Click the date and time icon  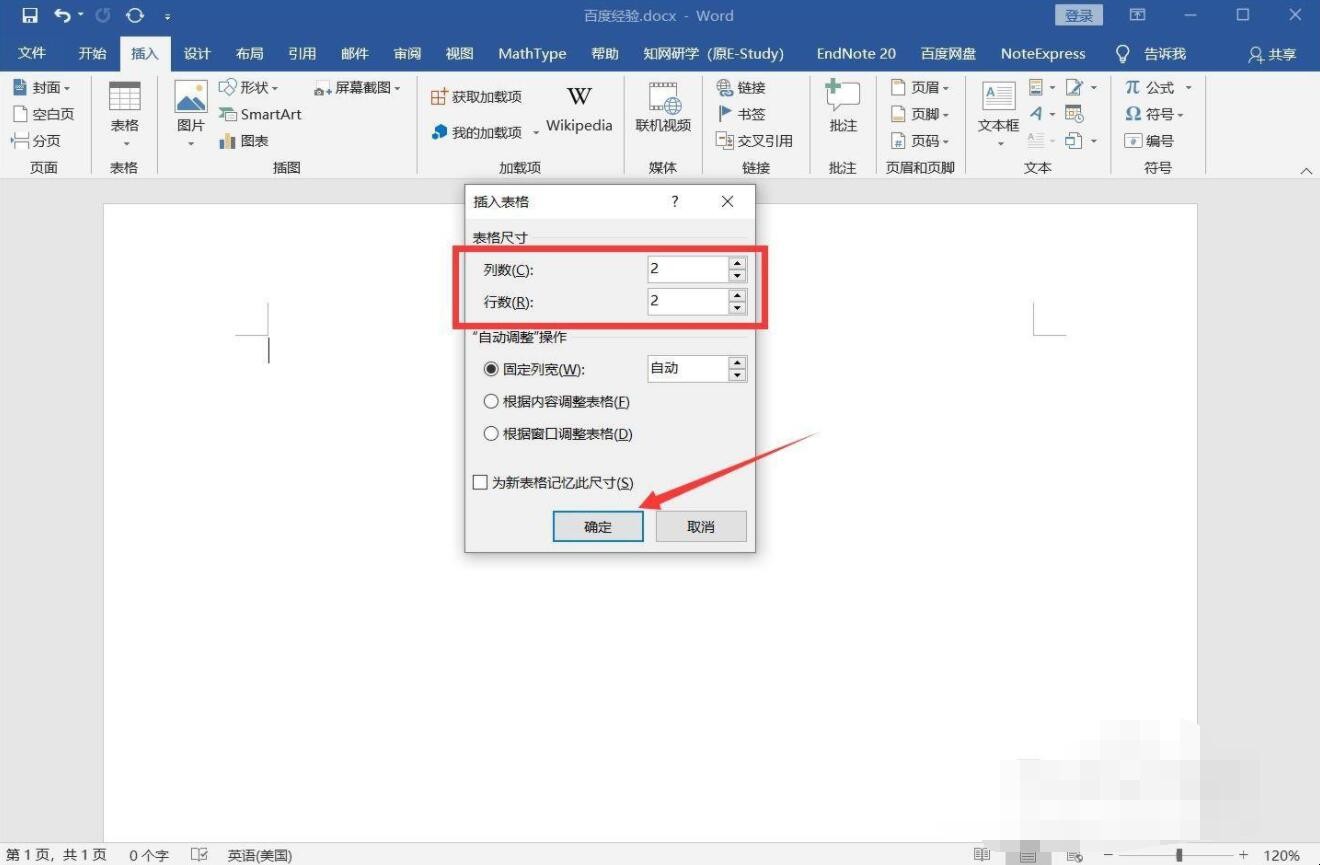click(1074, 114)
